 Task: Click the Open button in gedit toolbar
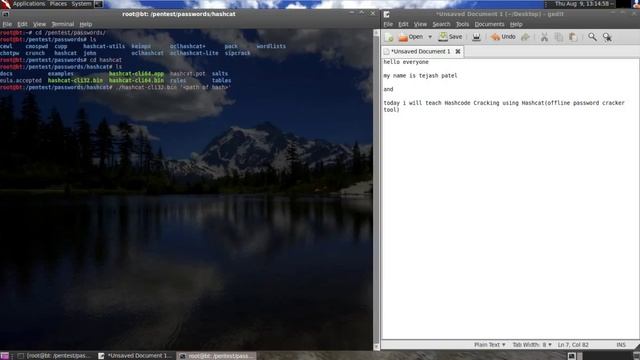(x=411, y=37)
